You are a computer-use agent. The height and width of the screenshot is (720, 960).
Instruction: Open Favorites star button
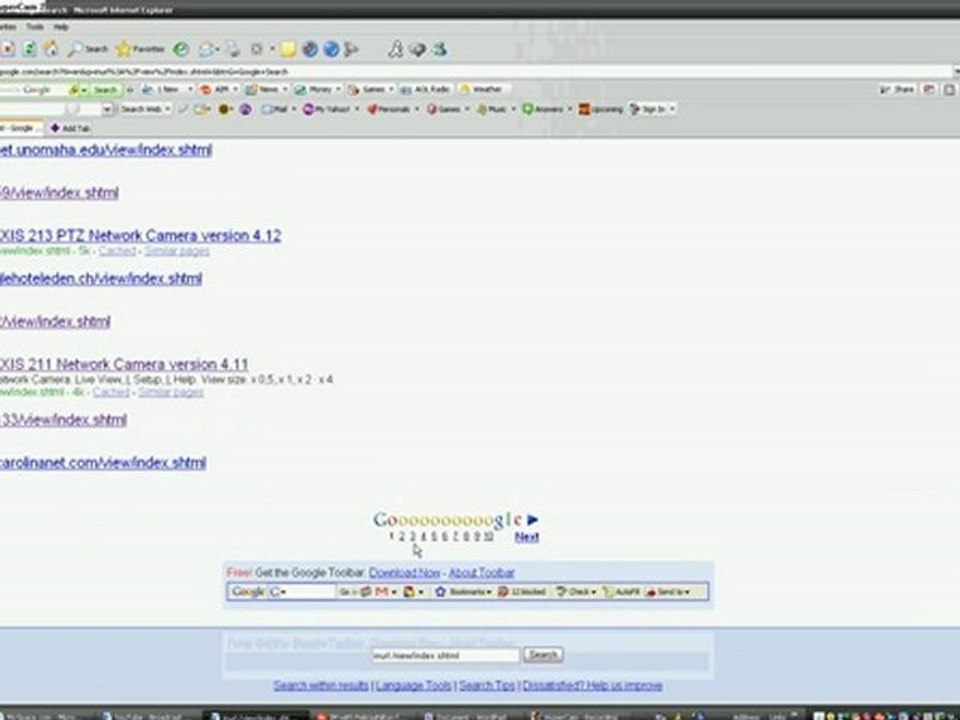(x=140, y=49)
